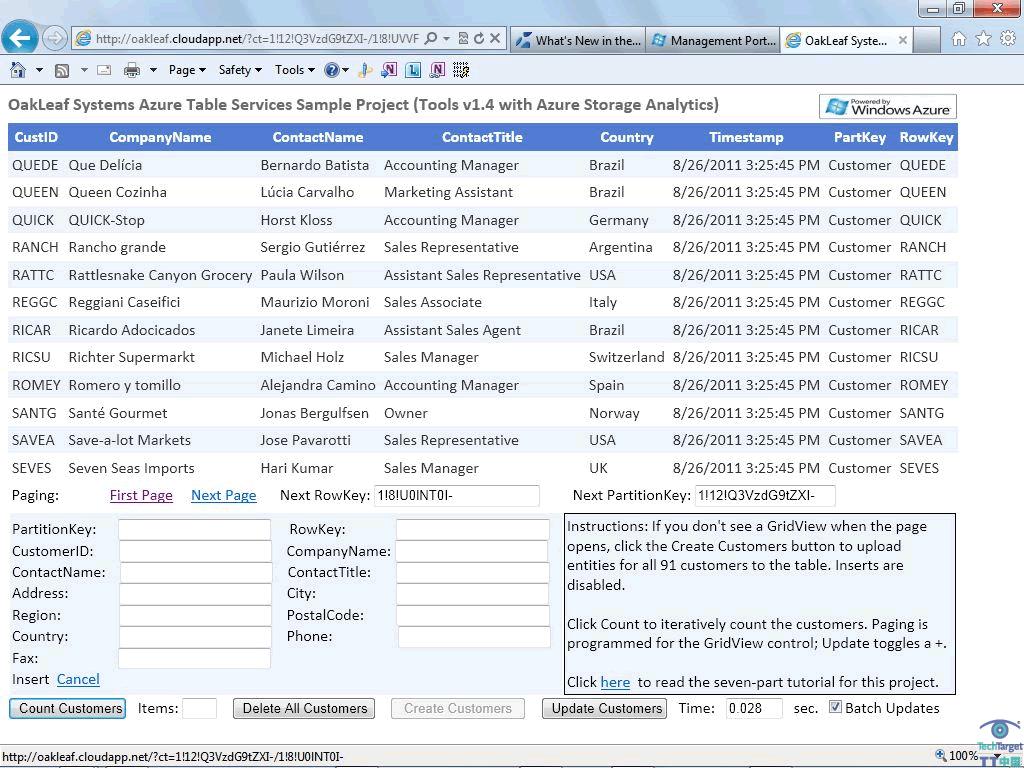Stop loading with the address bar X icon
The width and height of the screenshot is (1024, 768).
click(495, 39)
